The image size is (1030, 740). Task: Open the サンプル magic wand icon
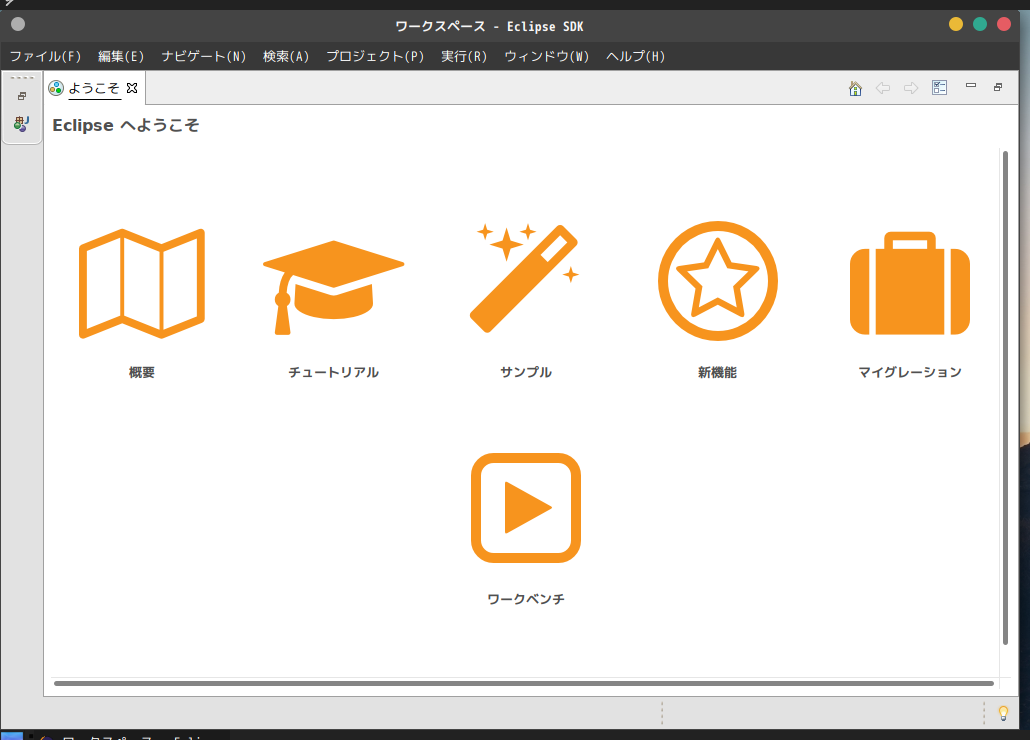[525, 278]
